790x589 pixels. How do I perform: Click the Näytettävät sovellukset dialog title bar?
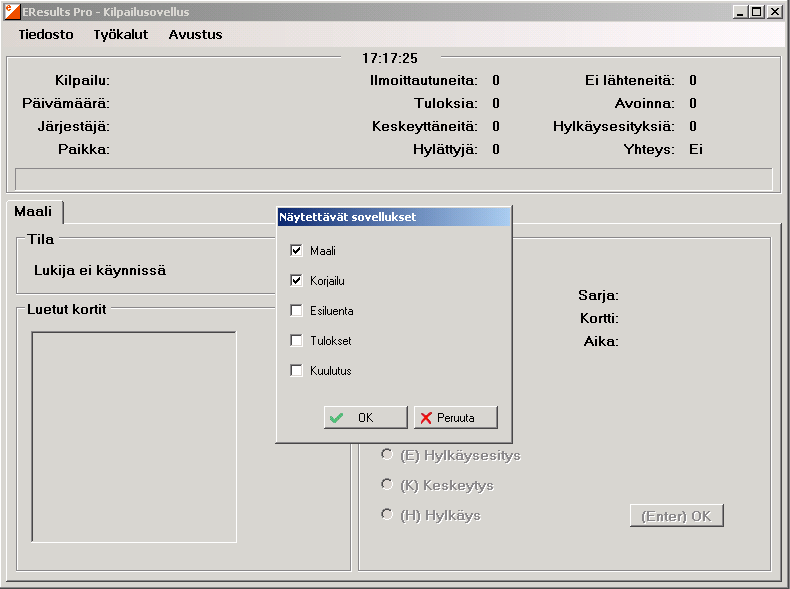[394, 217]
